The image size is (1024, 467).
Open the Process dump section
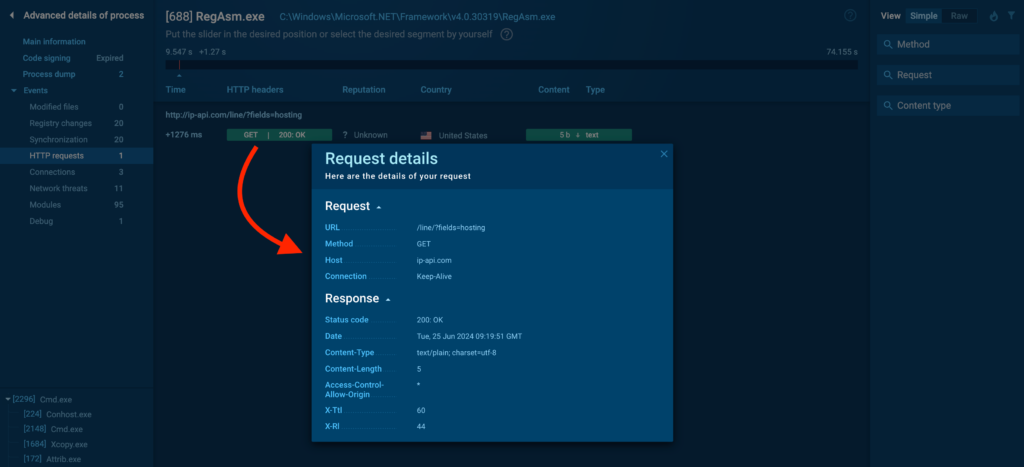coord(52,74)
